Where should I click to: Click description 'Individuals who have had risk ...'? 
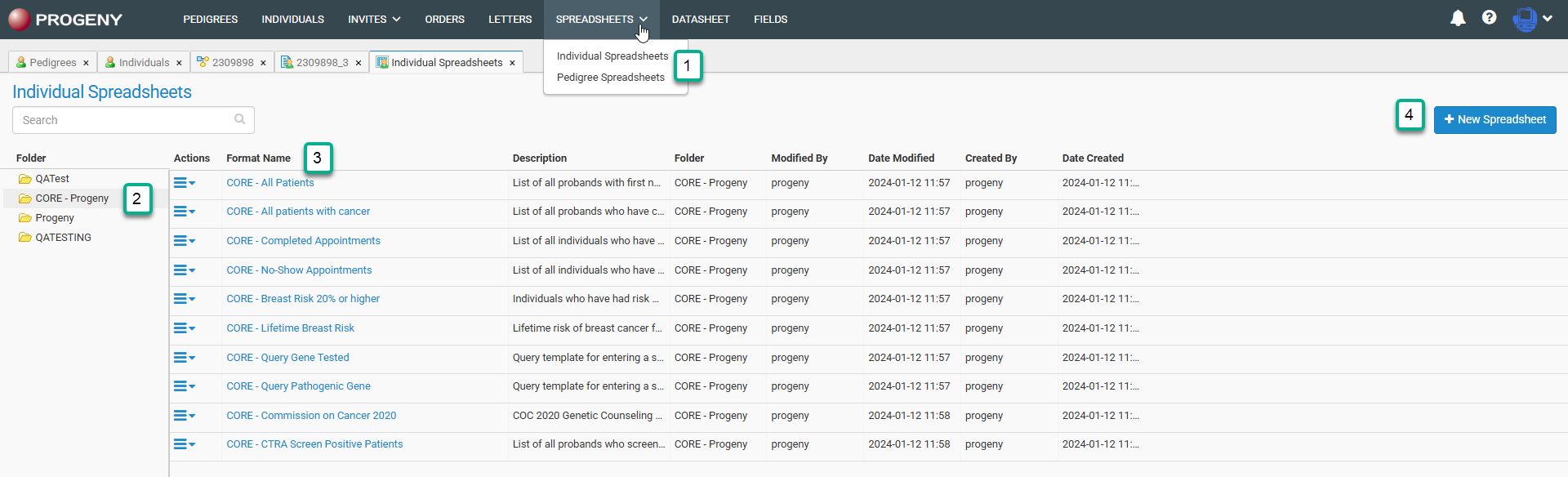point(586,299)
